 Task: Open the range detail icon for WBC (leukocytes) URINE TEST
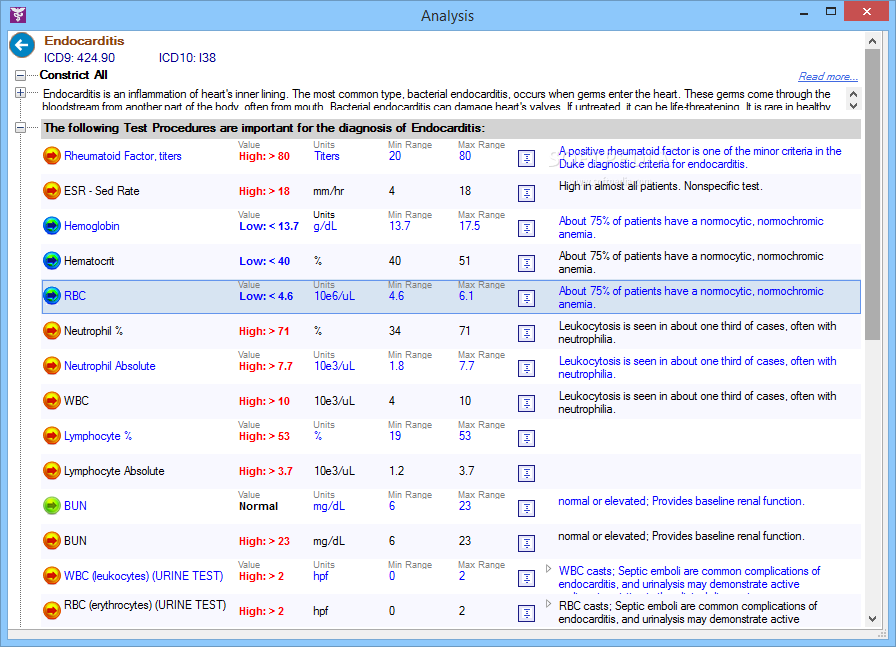526,578
